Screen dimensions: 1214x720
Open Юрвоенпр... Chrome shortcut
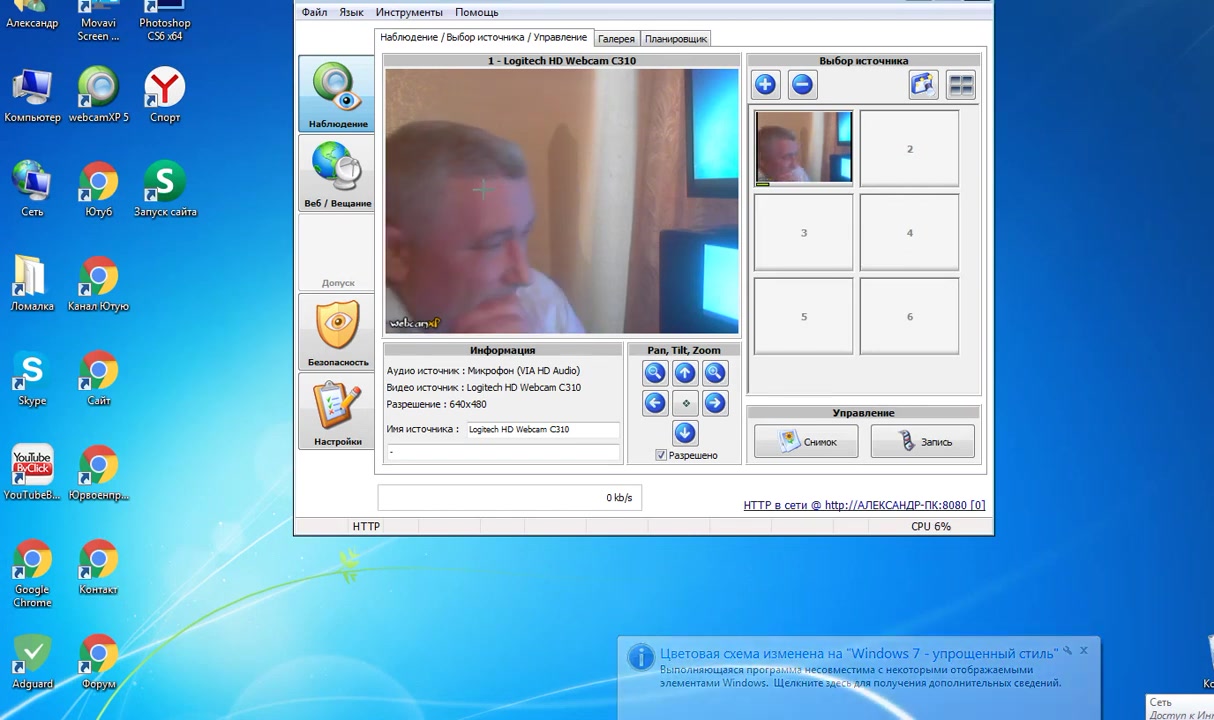pyautogui.click(x=98, y=473)
